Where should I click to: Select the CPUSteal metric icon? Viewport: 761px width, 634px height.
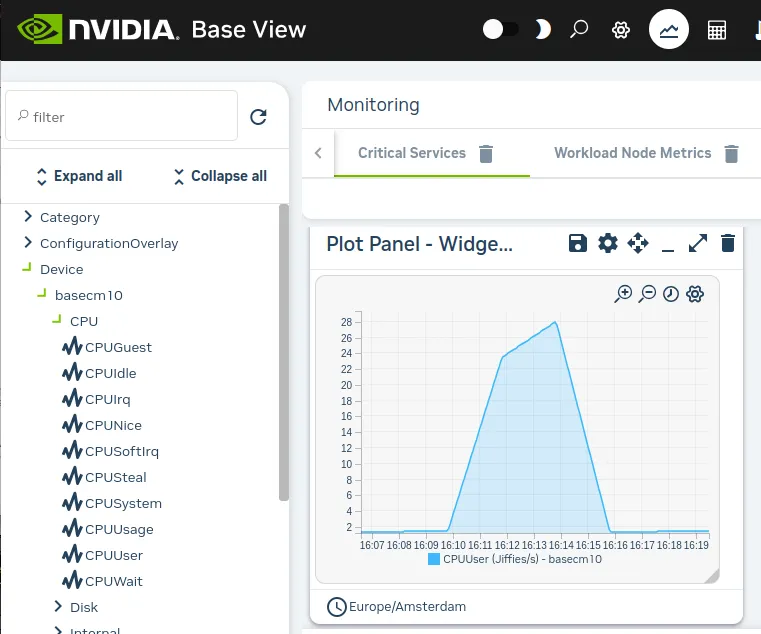pyautogui.click(x=72, y=477)
